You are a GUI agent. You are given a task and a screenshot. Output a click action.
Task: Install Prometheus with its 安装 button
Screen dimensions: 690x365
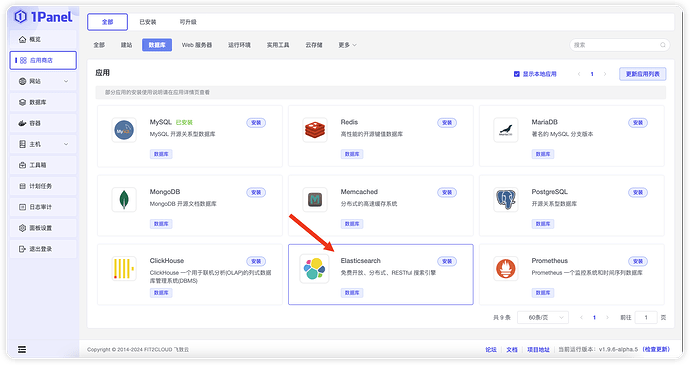[x=638, y=262]
